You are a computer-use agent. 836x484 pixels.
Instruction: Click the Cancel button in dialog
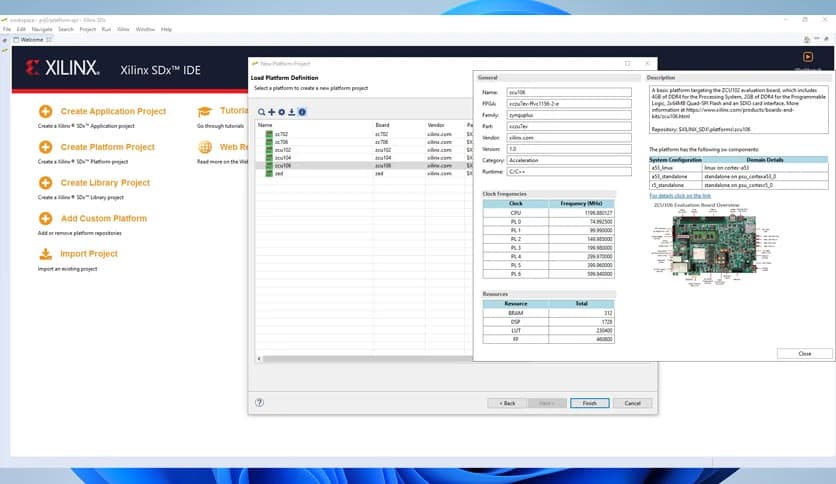(632, 403)
